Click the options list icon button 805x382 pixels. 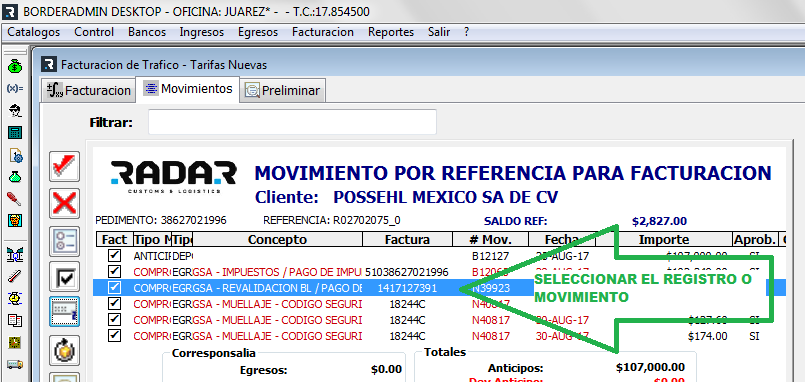tap(65, 241)
